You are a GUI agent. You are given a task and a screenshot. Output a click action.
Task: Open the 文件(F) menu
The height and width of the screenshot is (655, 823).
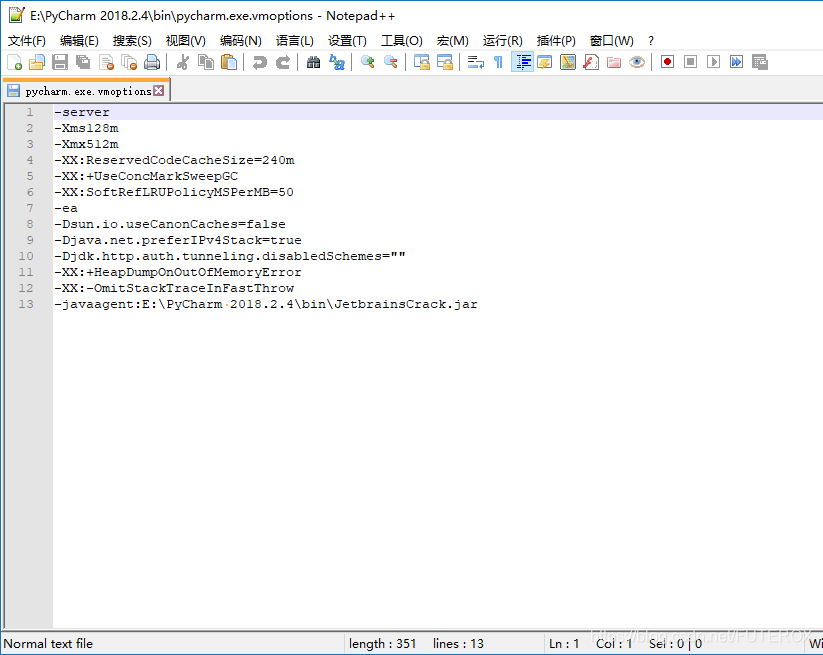[x=27, y=41]
